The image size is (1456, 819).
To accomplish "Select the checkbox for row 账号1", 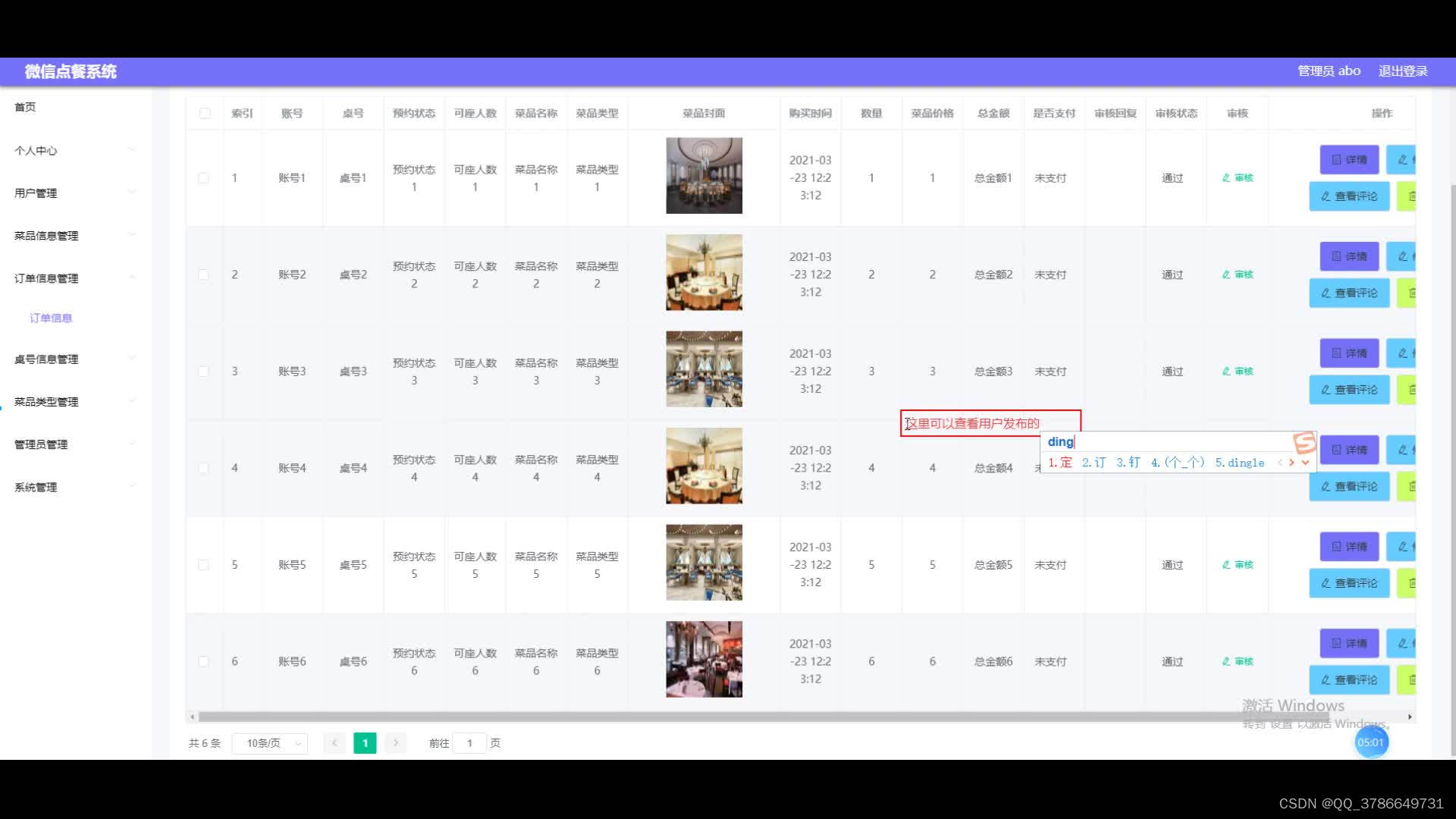I will [x=203, y=178].
